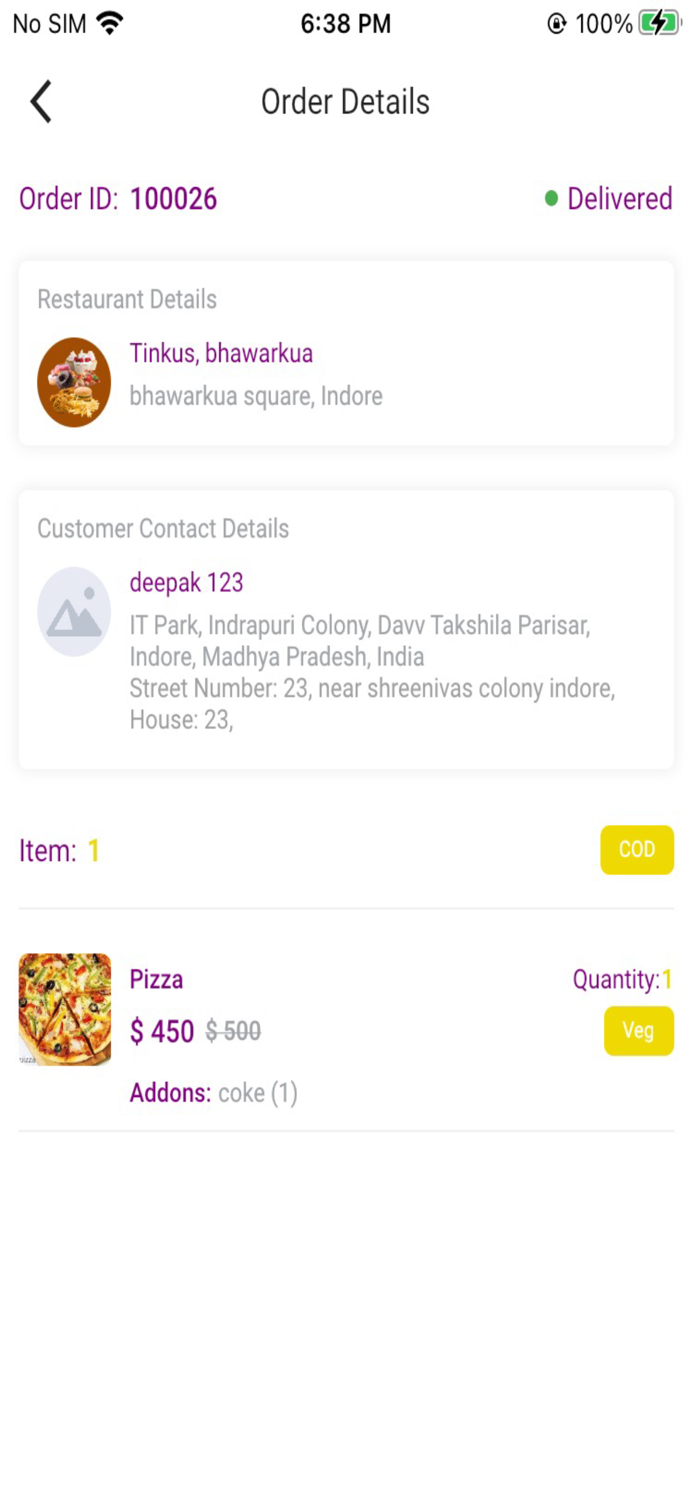Toggle the Veg badge on the Pizza item

point(639,1031)
